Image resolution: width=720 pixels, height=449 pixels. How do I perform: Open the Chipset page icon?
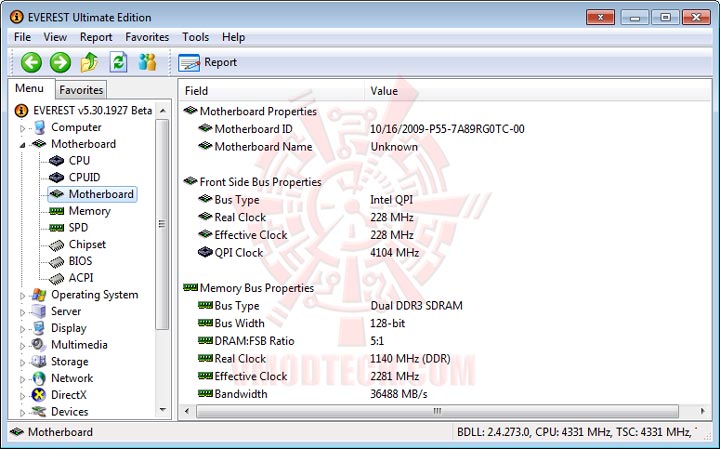pos(56,245)
